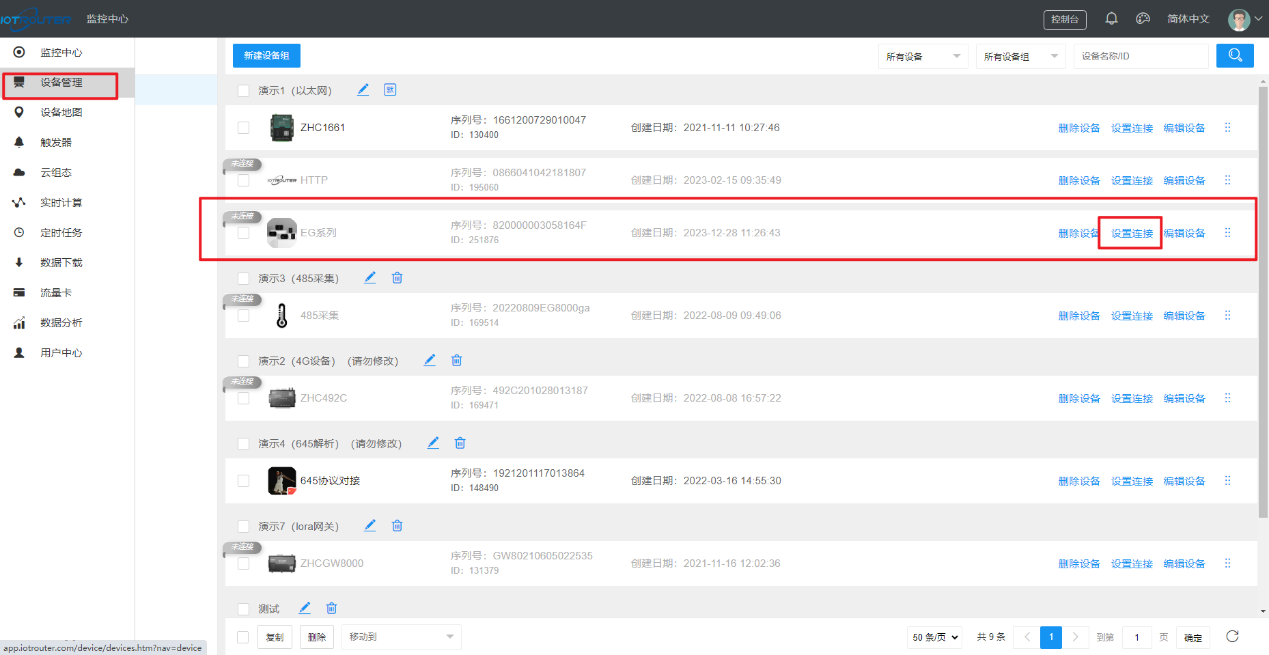1269x655 pixels.
Task: Focus the 设备名称/ID search field
Action: pos(1140,57)
